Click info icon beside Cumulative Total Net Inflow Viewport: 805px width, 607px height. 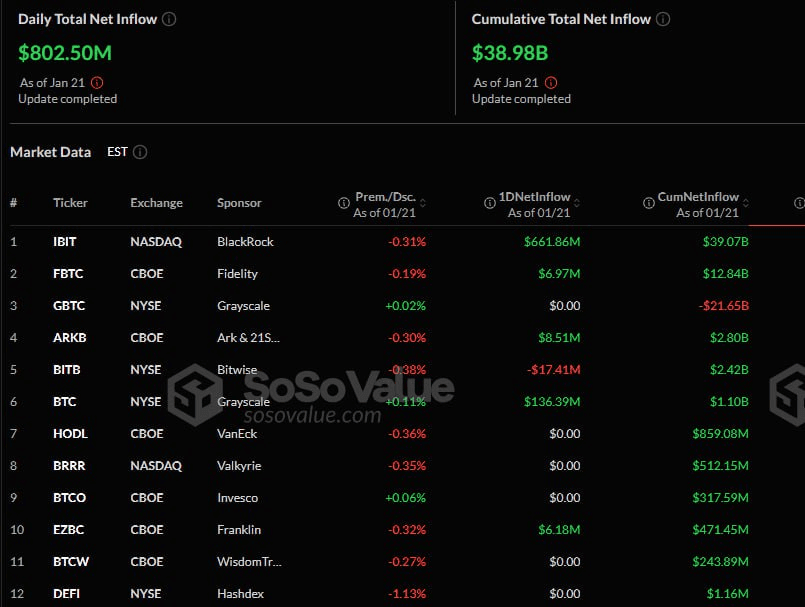click(663, 20)
